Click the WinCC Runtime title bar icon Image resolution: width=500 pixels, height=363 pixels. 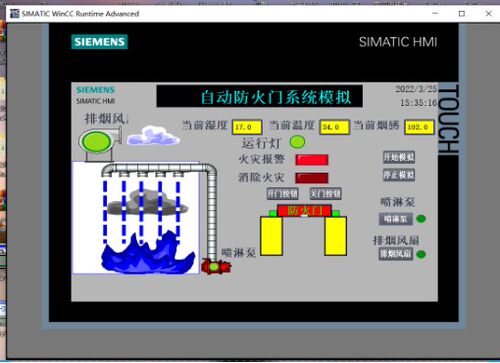pos(15,14)
